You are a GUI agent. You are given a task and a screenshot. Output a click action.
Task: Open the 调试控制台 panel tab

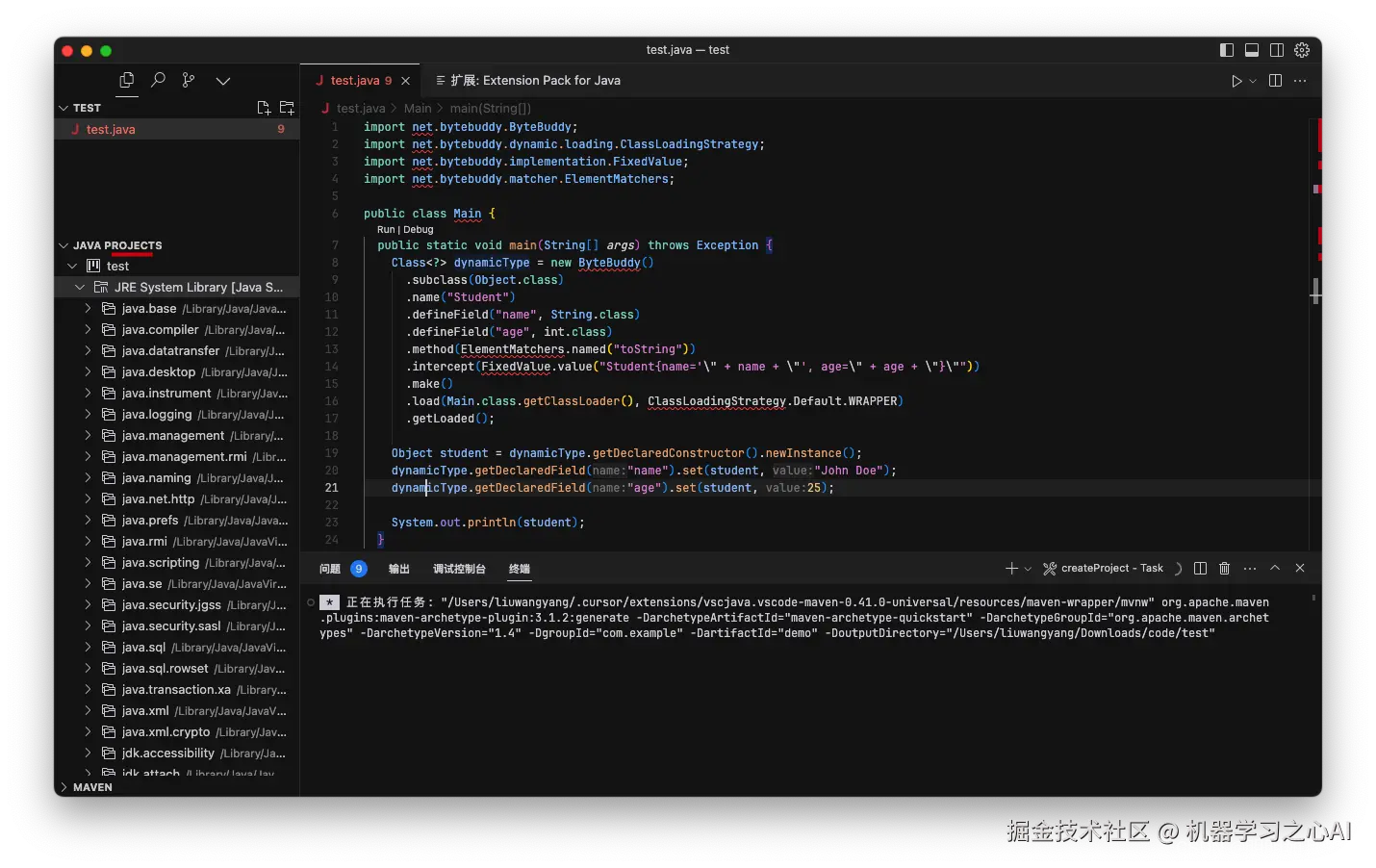pyautogui.click(x=459, y=569)
